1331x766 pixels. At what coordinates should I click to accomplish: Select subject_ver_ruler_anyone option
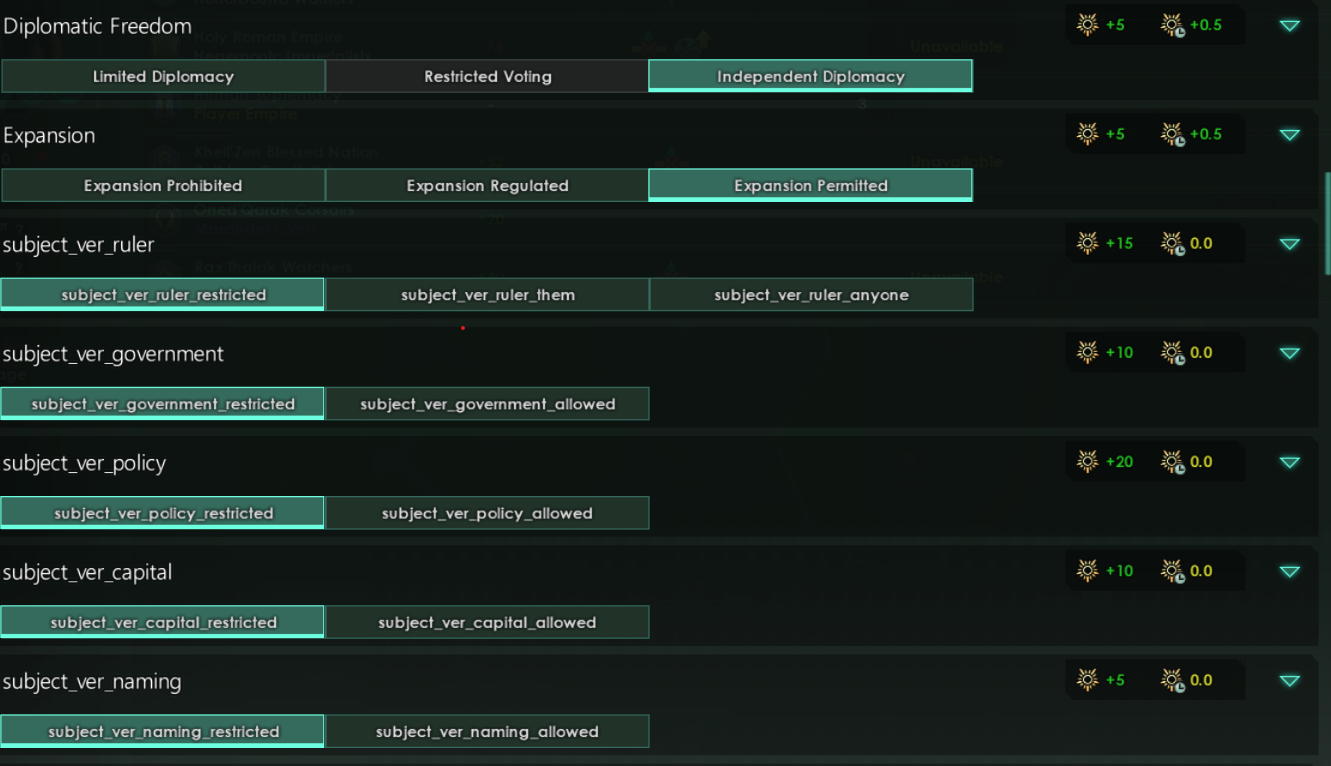pos(811,294)
